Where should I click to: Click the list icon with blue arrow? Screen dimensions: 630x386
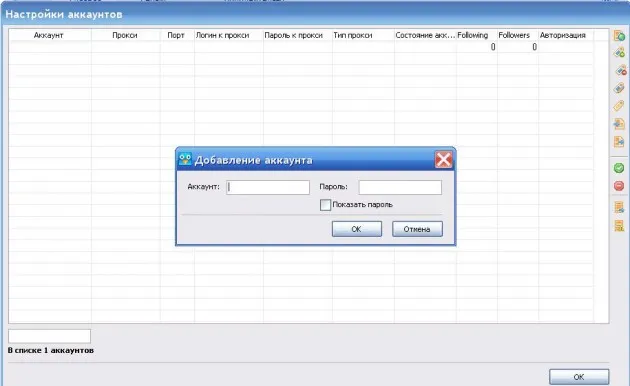coord(619,207)
